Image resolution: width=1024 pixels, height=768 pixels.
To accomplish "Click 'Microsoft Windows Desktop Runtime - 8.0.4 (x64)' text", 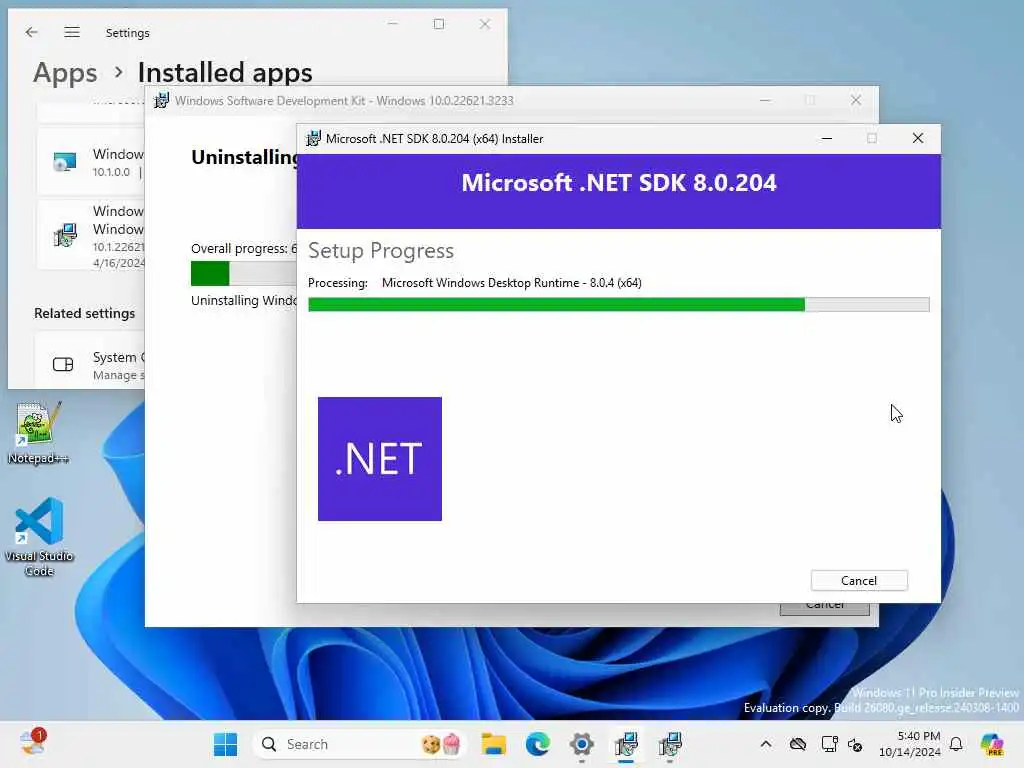I will click(x=511, y=283).
